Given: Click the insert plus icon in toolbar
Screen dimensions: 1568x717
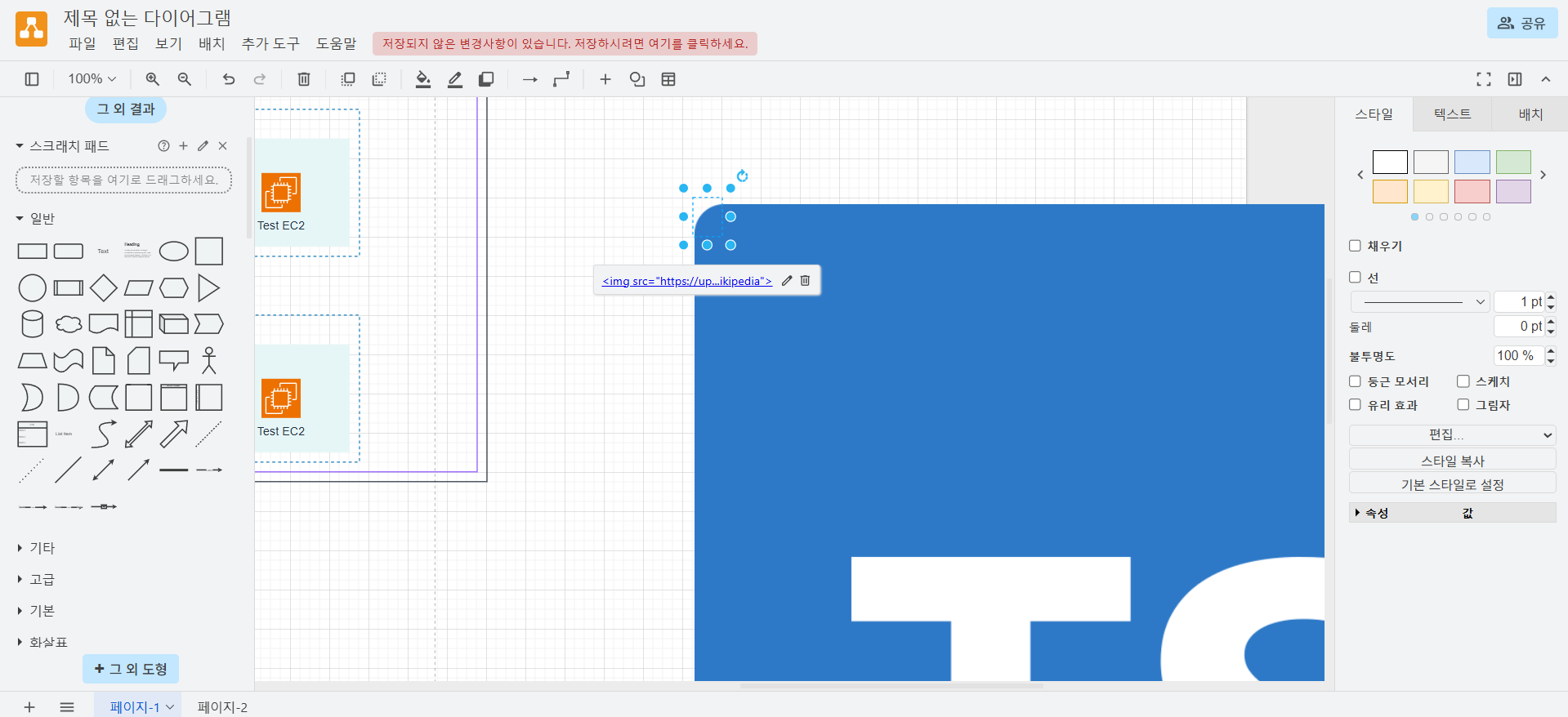Looking at the screenshot, I should click(605, 79).
